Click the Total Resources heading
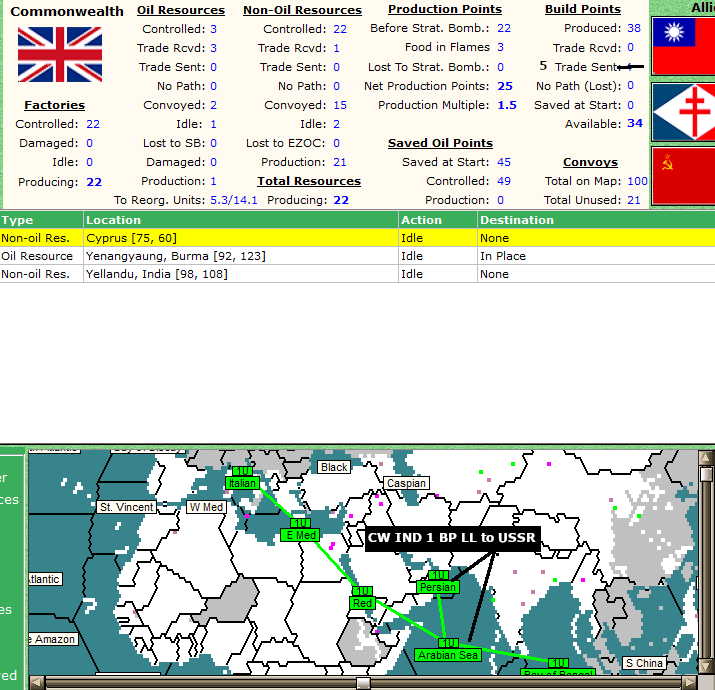This screenshot has height=690, width=715. click(x=309, y=181)
